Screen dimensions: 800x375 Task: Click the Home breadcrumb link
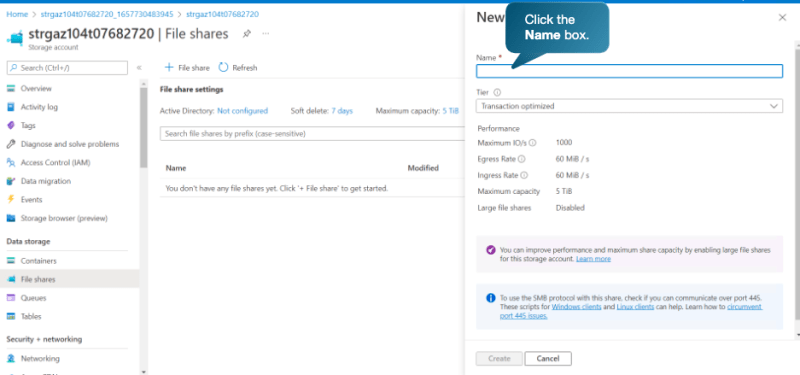pyautogui.click(x=17, y=14)
